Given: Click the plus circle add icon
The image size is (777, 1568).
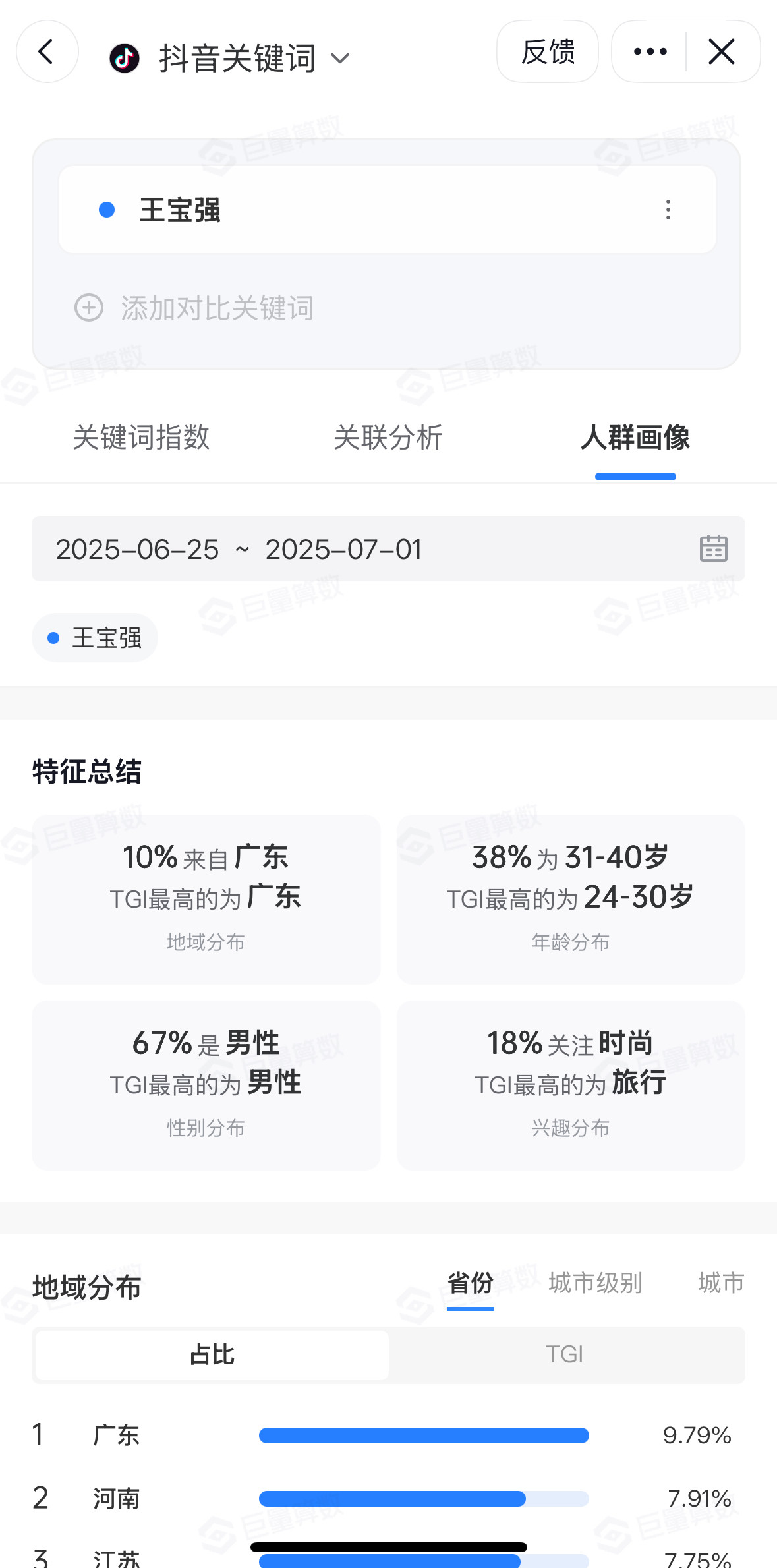Looking at the screenshot, I should 89,308.
